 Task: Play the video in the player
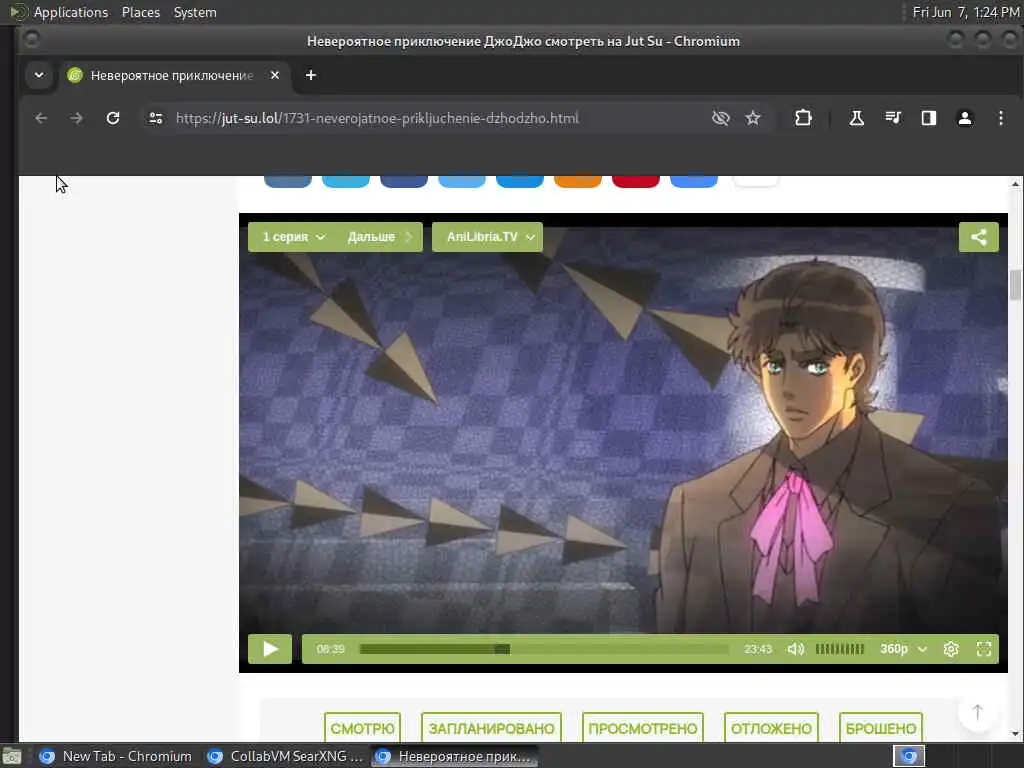270,649
